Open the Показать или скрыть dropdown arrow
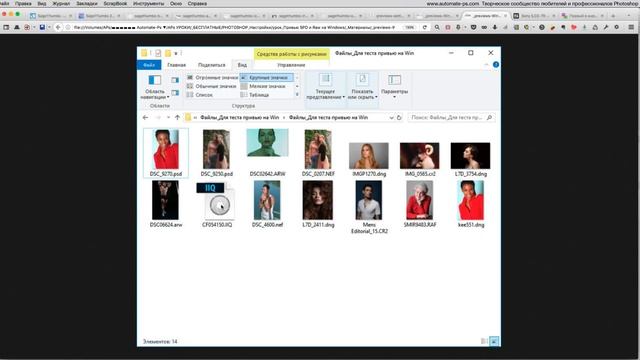 (x=376, y=97)
